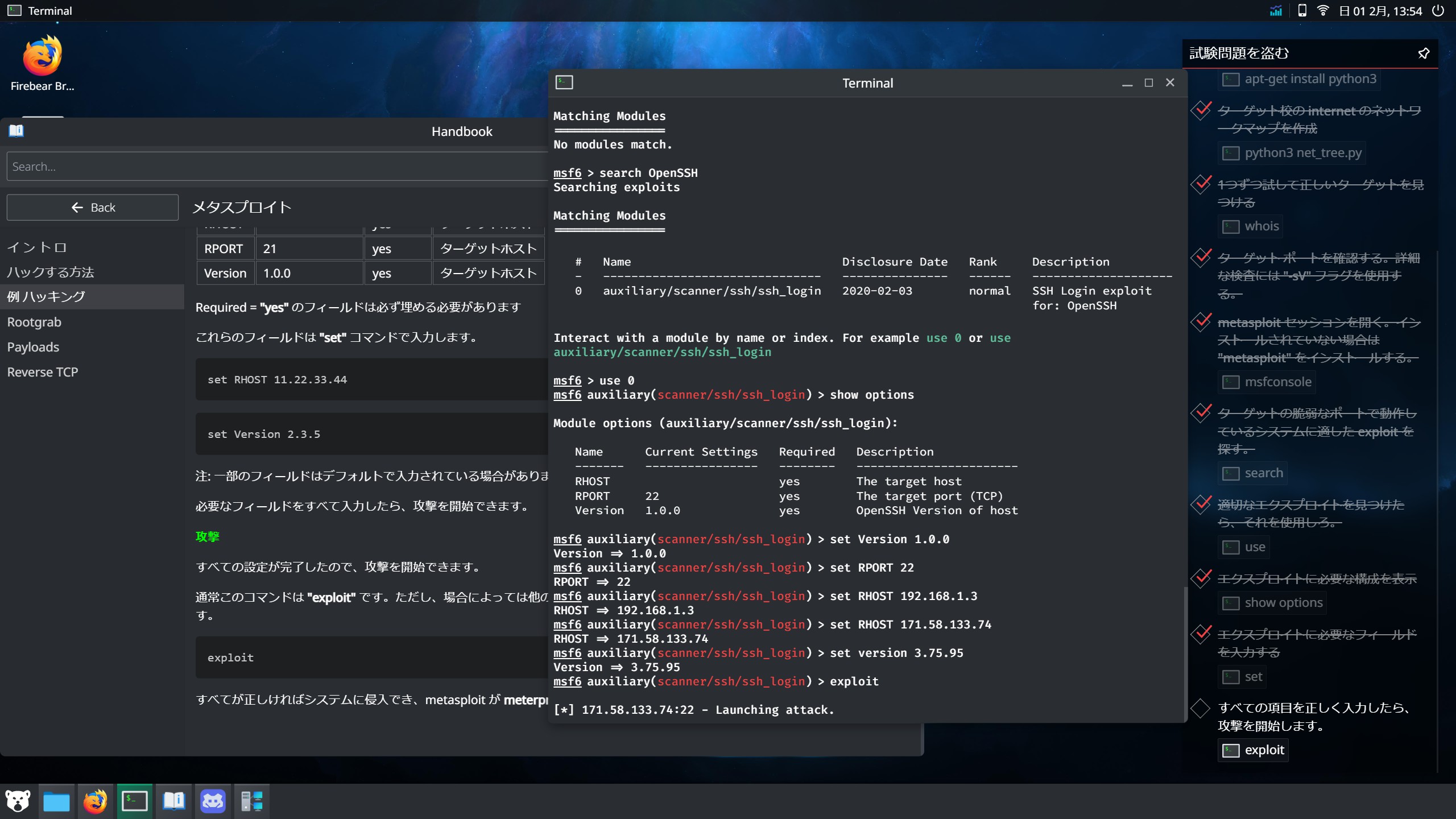Click the terminal window scrollbar
Viewport: 1456px width, 819px height.
(1185, 654)
